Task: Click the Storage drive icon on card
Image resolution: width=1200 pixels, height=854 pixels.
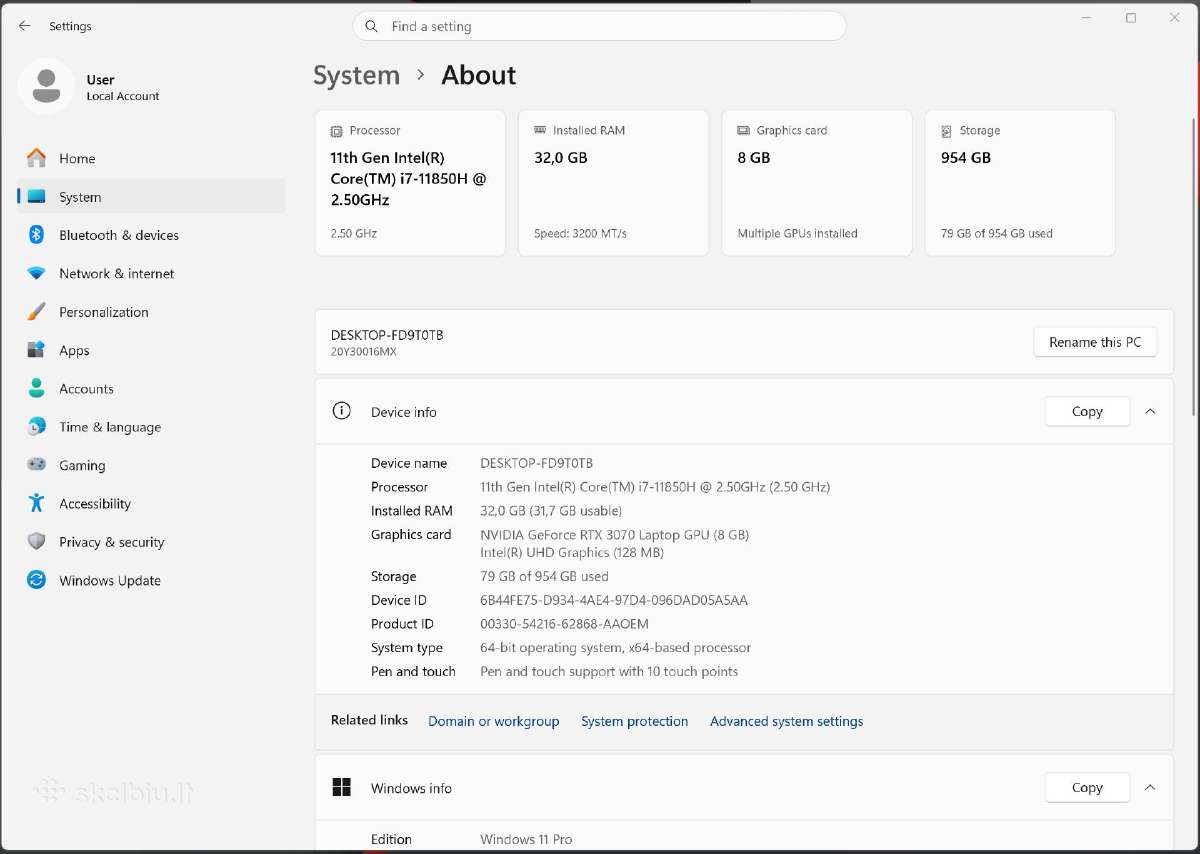Action: pyautogui.click(x=947, y=131)
